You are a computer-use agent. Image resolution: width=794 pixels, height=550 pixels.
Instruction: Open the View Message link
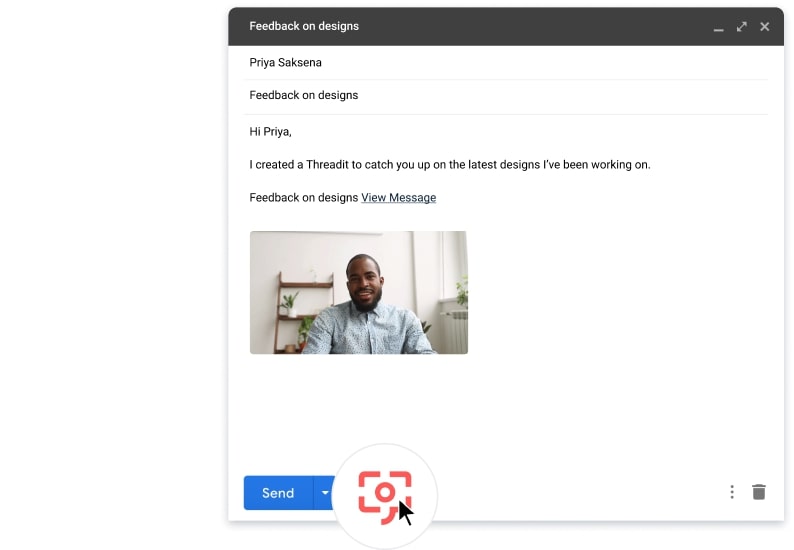(x=399, y=198)
